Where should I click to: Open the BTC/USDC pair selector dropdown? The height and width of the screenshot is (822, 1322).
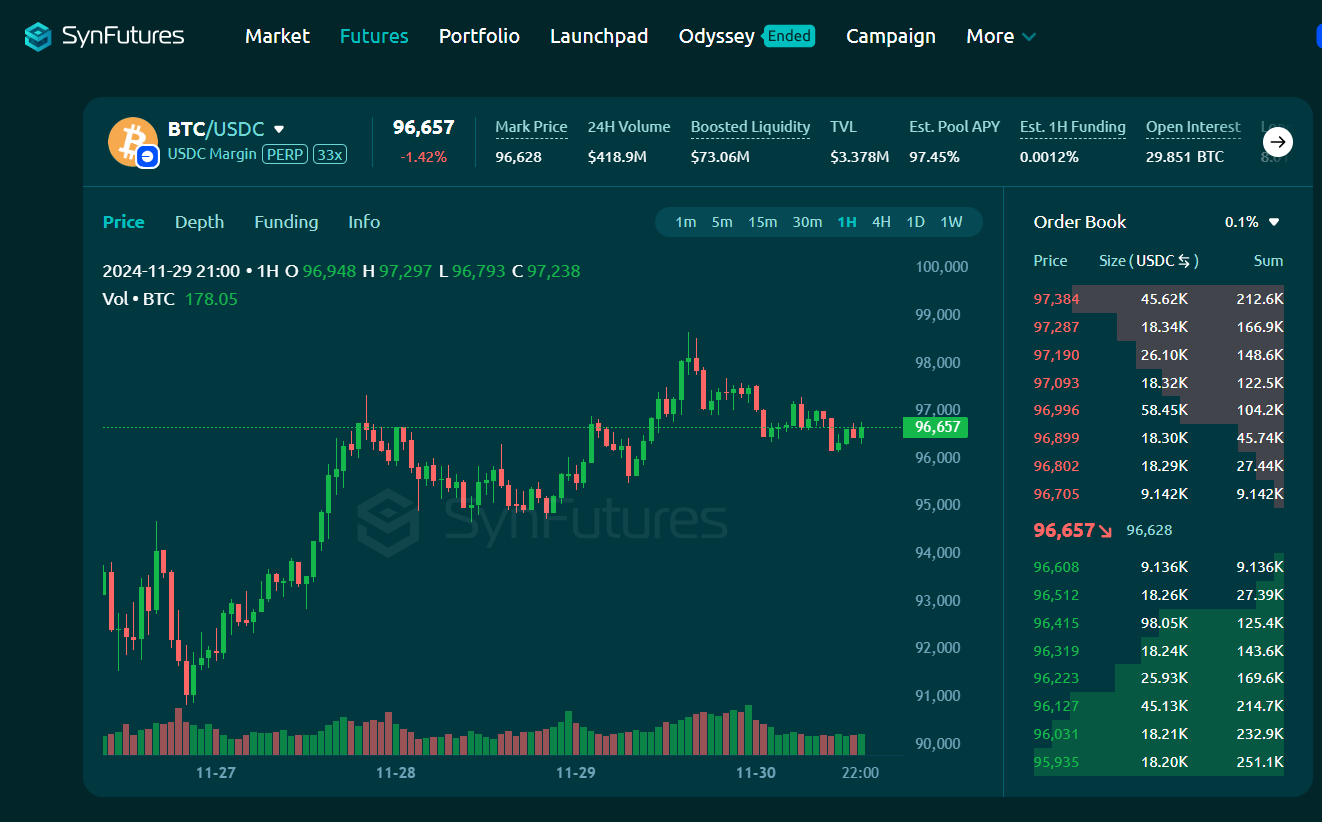(279, 129)
